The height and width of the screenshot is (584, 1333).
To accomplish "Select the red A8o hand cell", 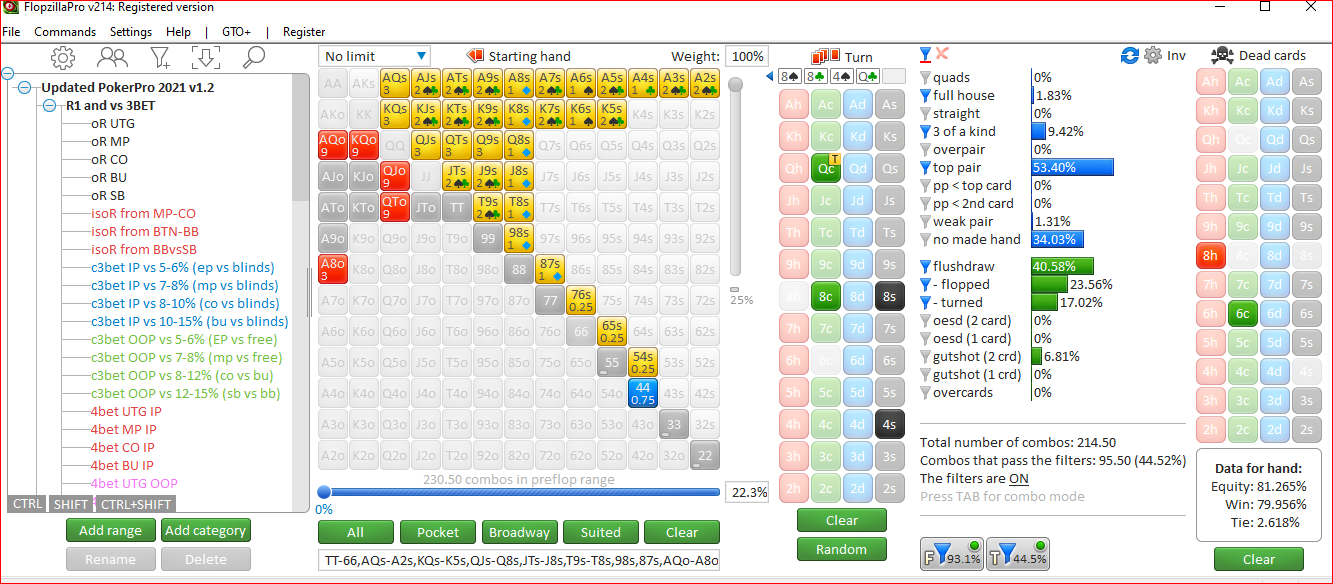I will pos(332,269).
